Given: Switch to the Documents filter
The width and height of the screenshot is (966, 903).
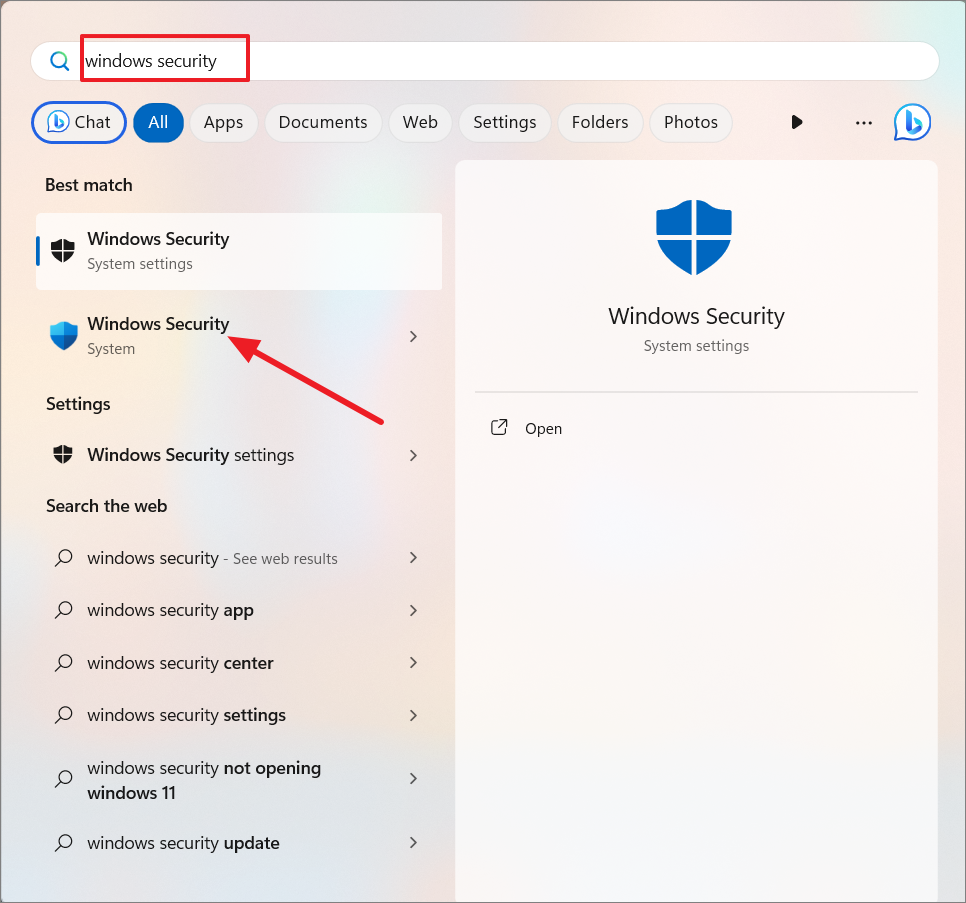Looking at the screenshot, I should [323, 123].
